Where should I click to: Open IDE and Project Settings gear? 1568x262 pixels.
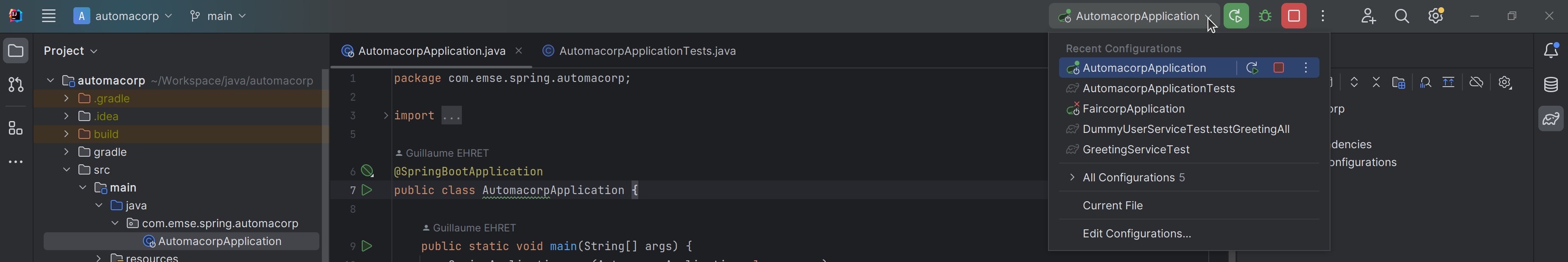[x=1437, y=16]
